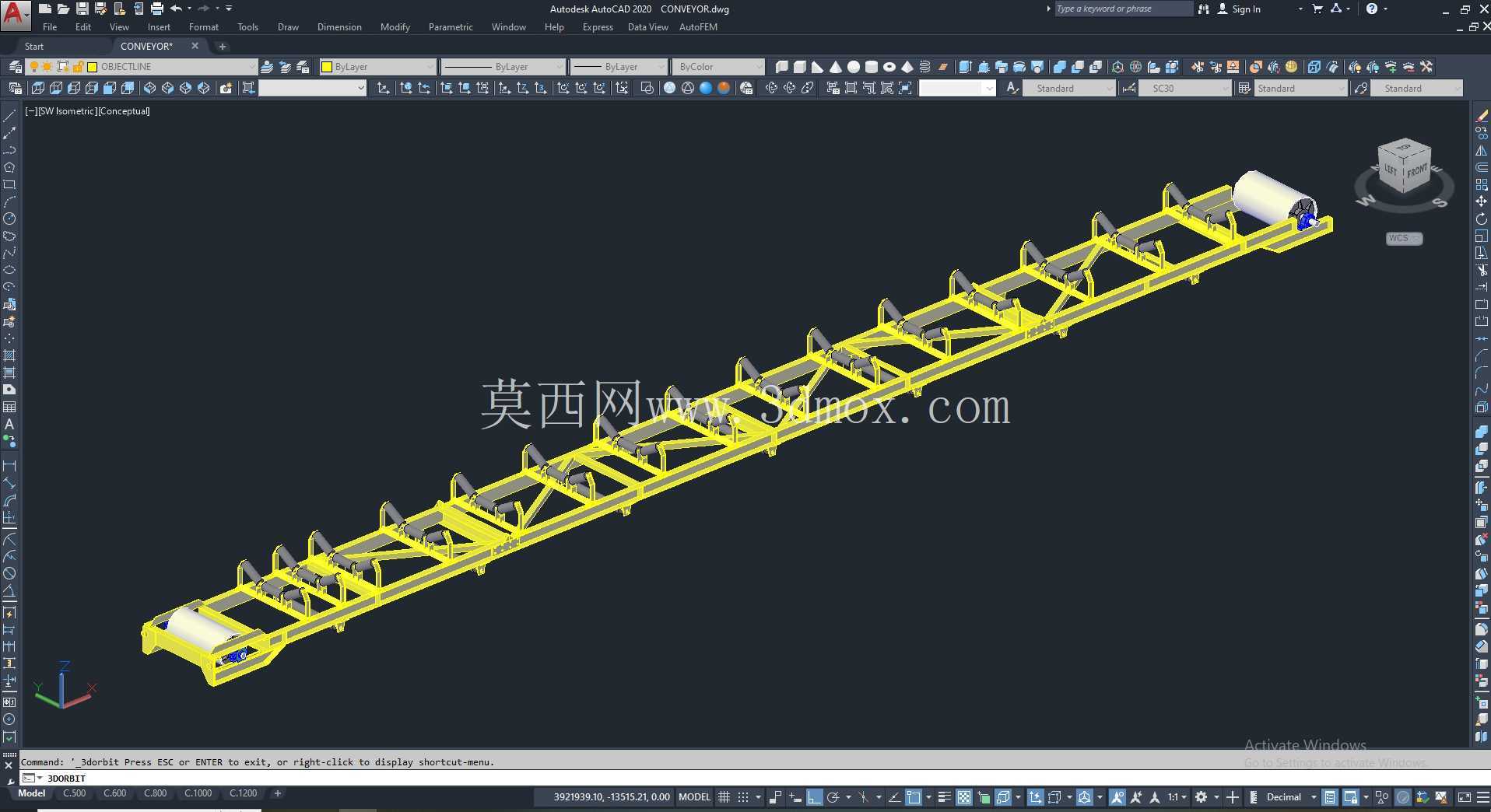Click the Table Style icon
Viewport: 1491px width, 812px height.
(x=1244, y=88)
